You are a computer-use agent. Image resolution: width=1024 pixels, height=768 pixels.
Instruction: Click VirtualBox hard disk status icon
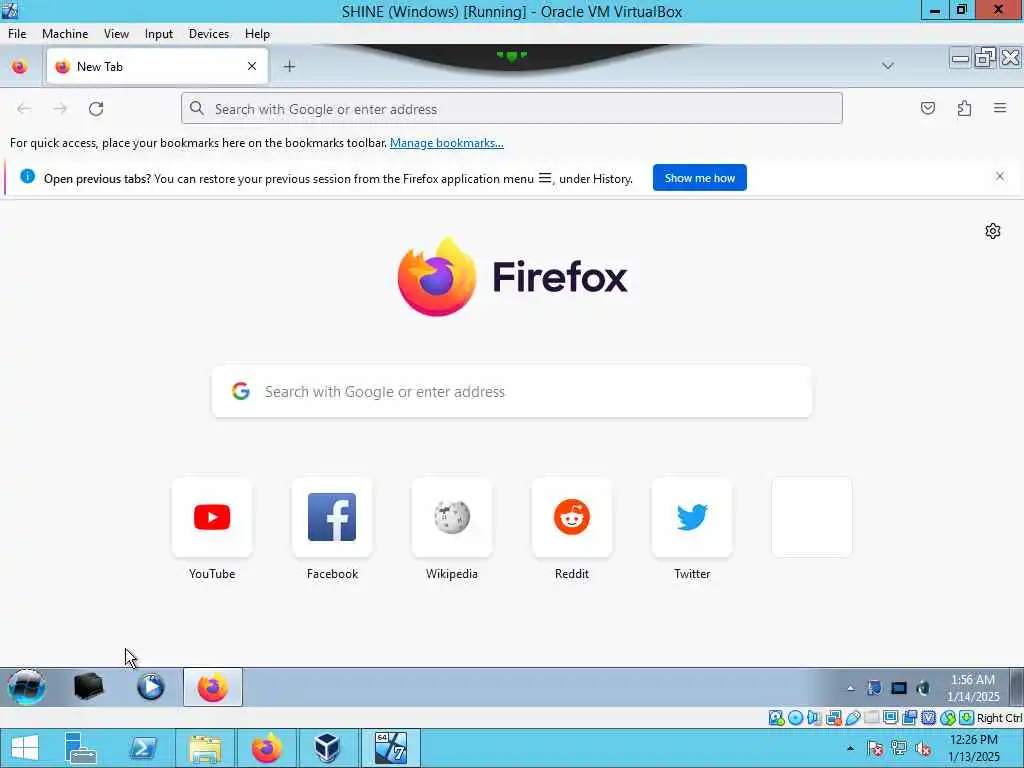776,718
